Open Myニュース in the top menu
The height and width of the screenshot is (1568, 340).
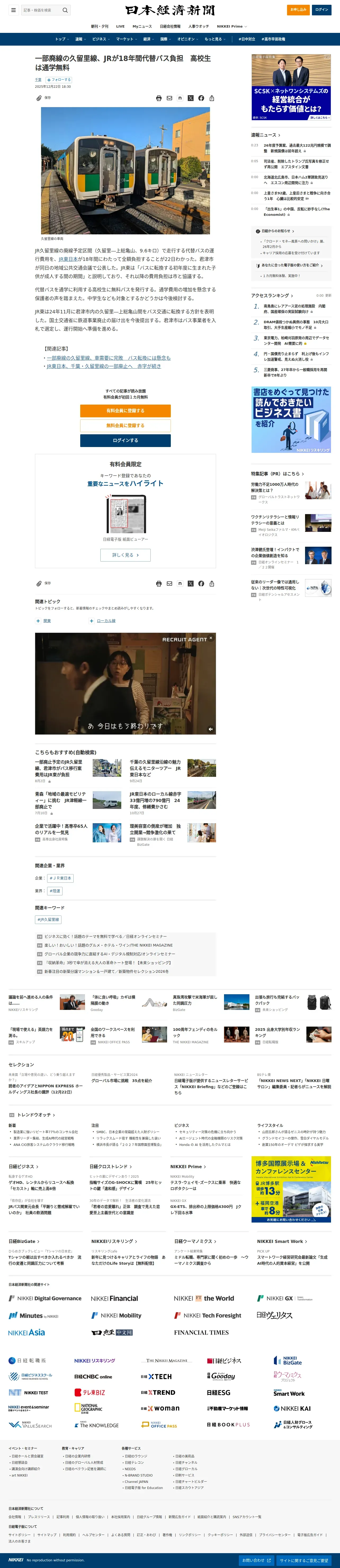coord(142,26)
